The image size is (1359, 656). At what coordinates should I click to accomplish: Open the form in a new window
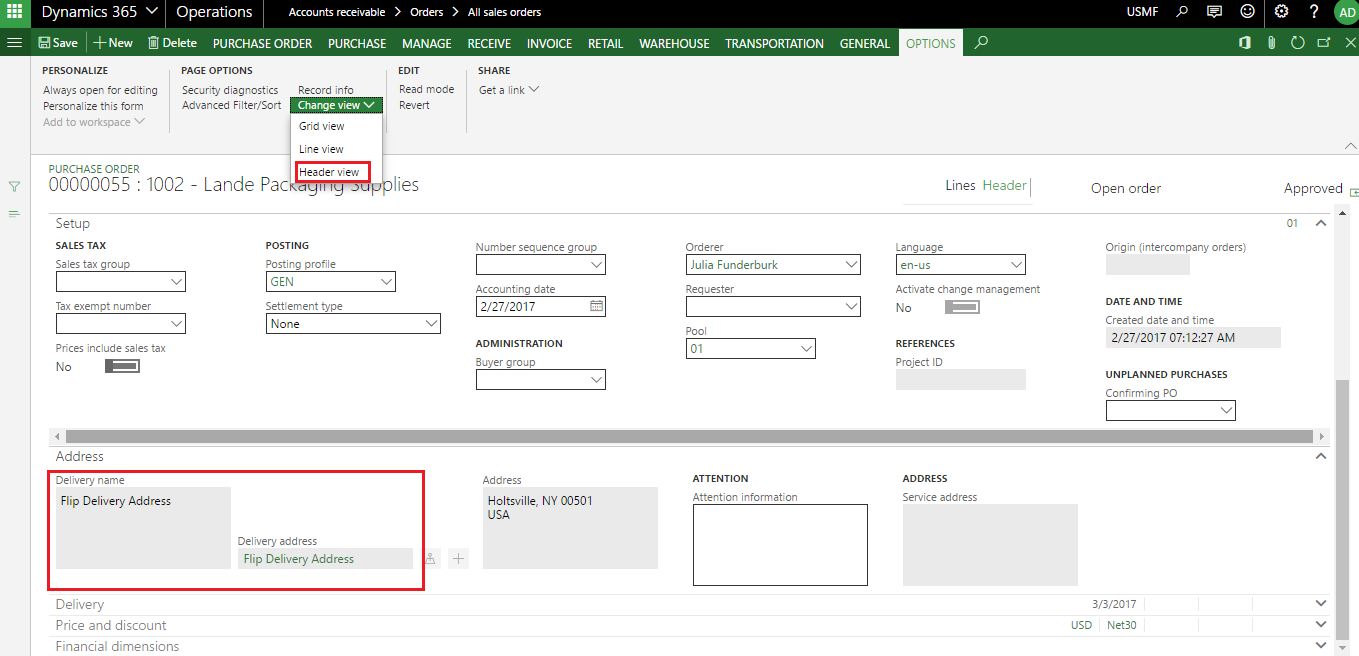click(1323, 43)
